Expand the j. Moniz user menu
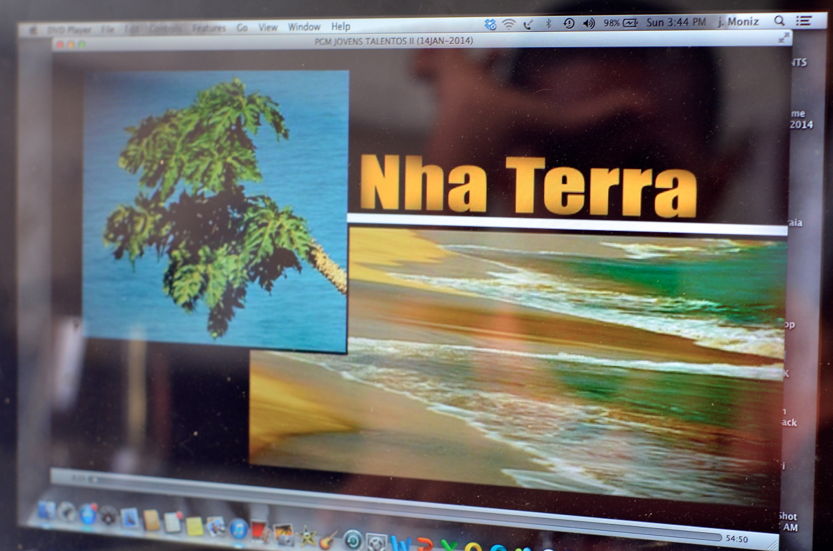 pos(738,22)
